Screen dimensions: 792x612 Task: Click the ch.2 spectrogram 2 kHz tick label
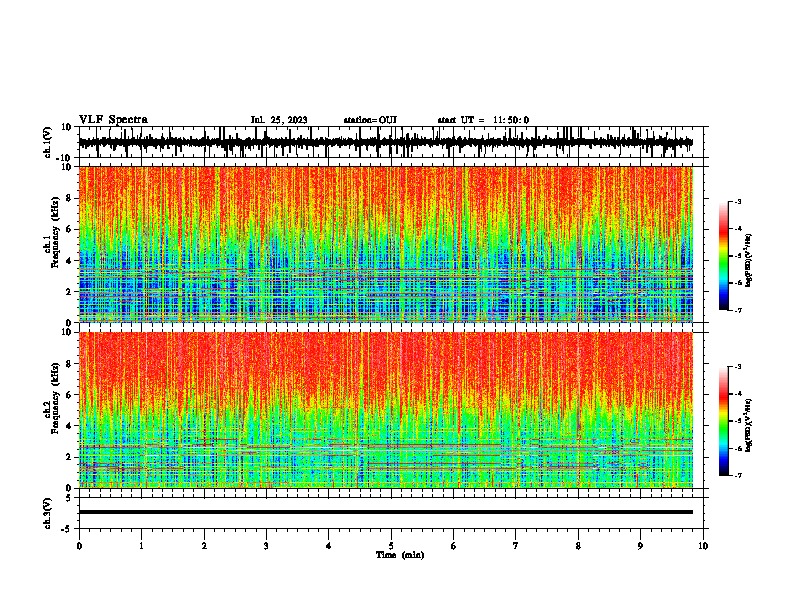(x=70, y=457)
